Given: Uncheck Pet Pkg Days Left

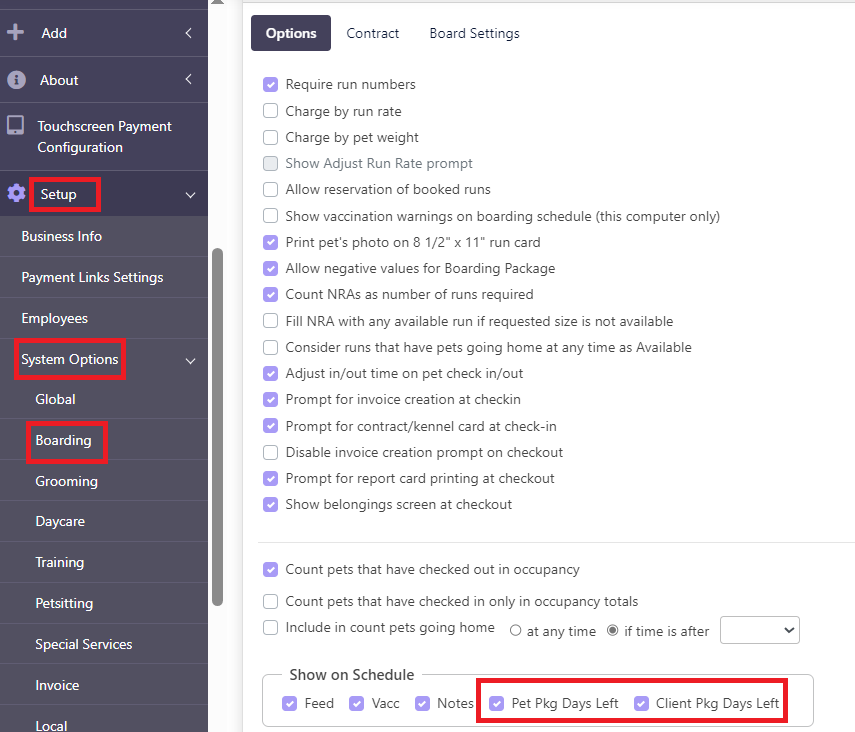Looking at the screenshot, I should [x=496, y=703].
